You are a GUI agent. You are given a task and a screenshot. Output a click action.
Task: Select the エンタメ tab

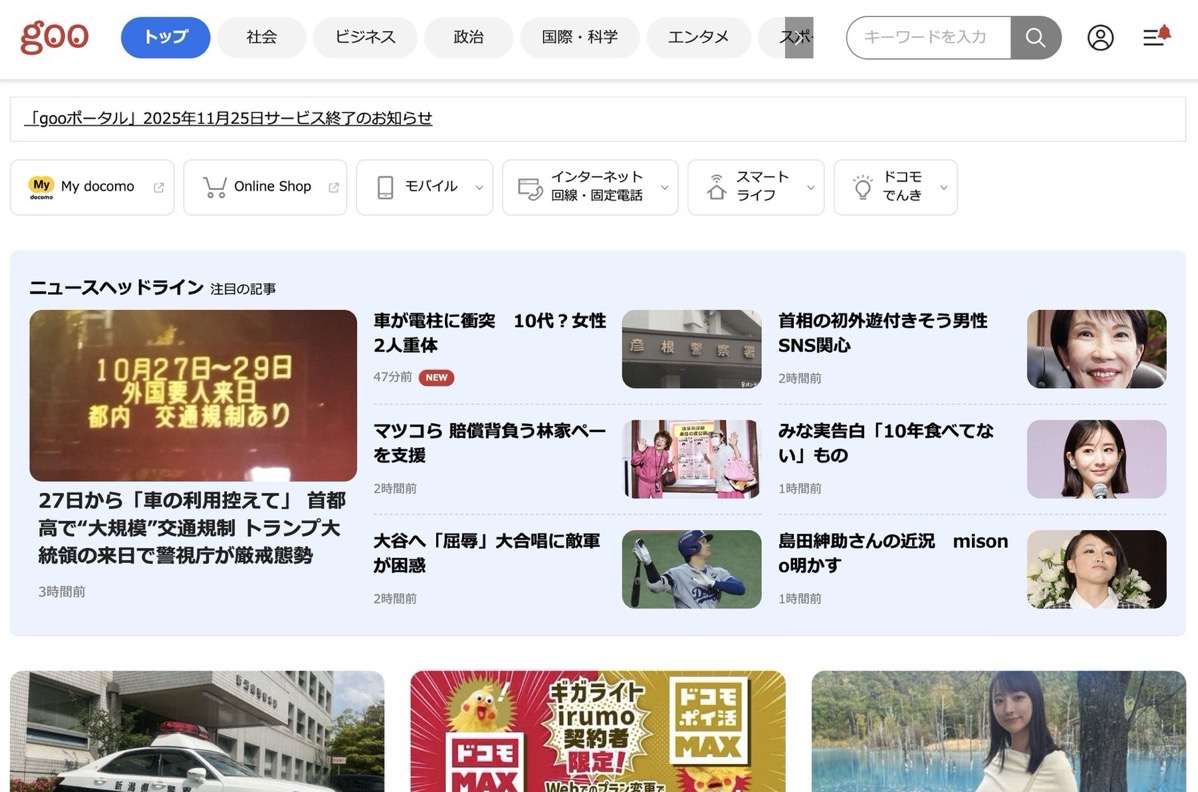[698, 38]
